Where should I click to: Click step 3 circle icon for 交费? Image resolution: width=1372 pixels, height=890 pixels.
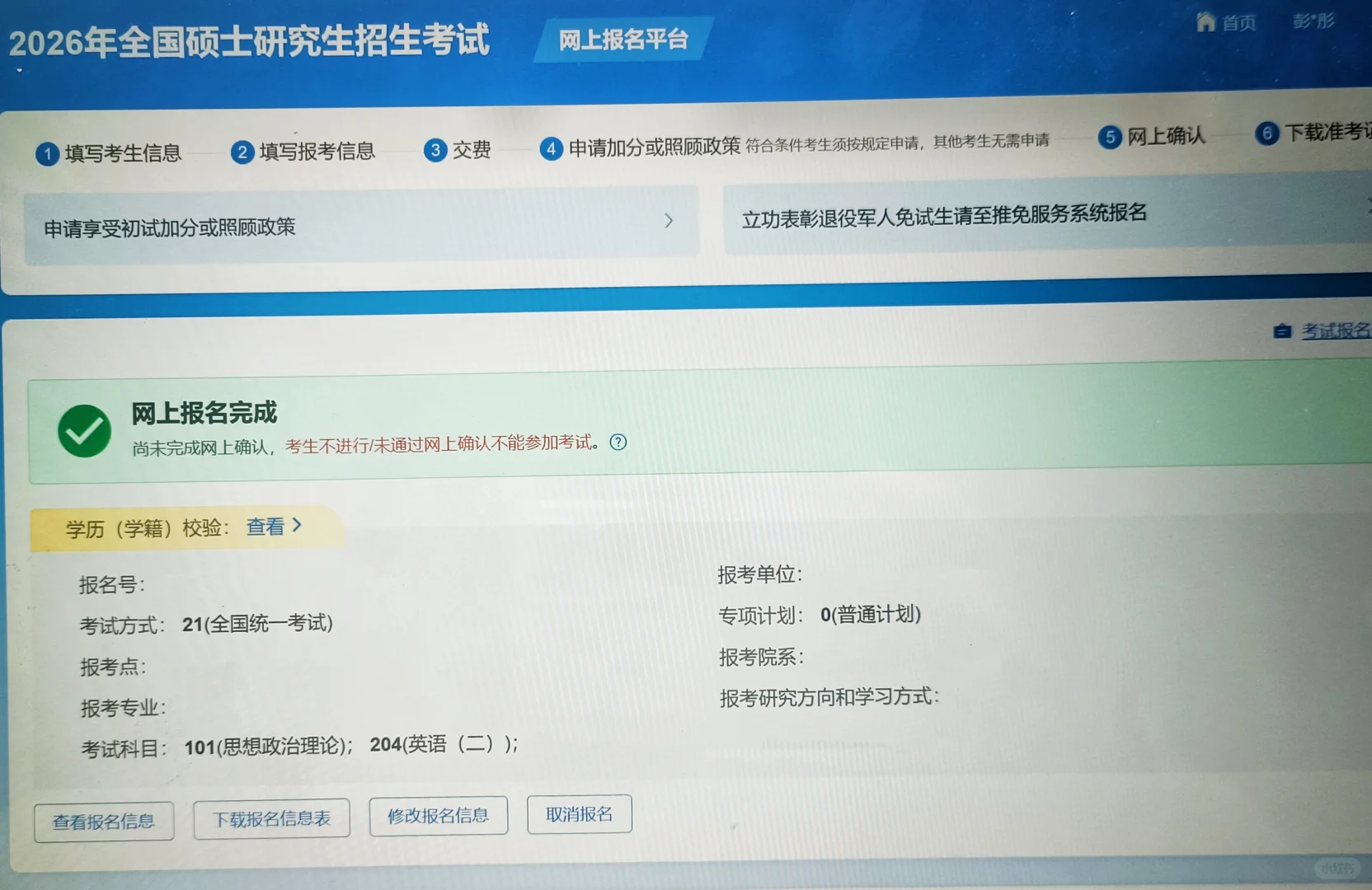[435, 150]
